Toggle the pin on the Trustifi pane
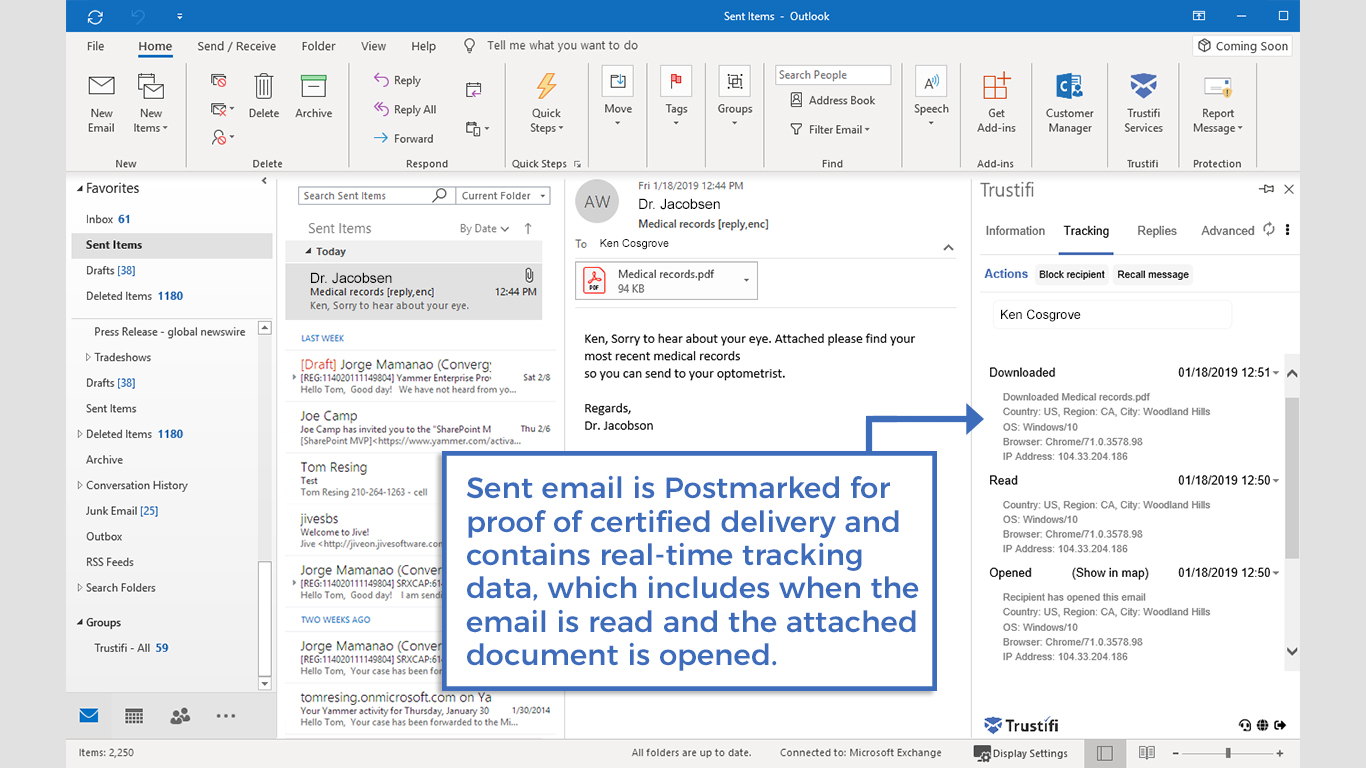The image size is (1366, 768). click(x=1266, y=189)
